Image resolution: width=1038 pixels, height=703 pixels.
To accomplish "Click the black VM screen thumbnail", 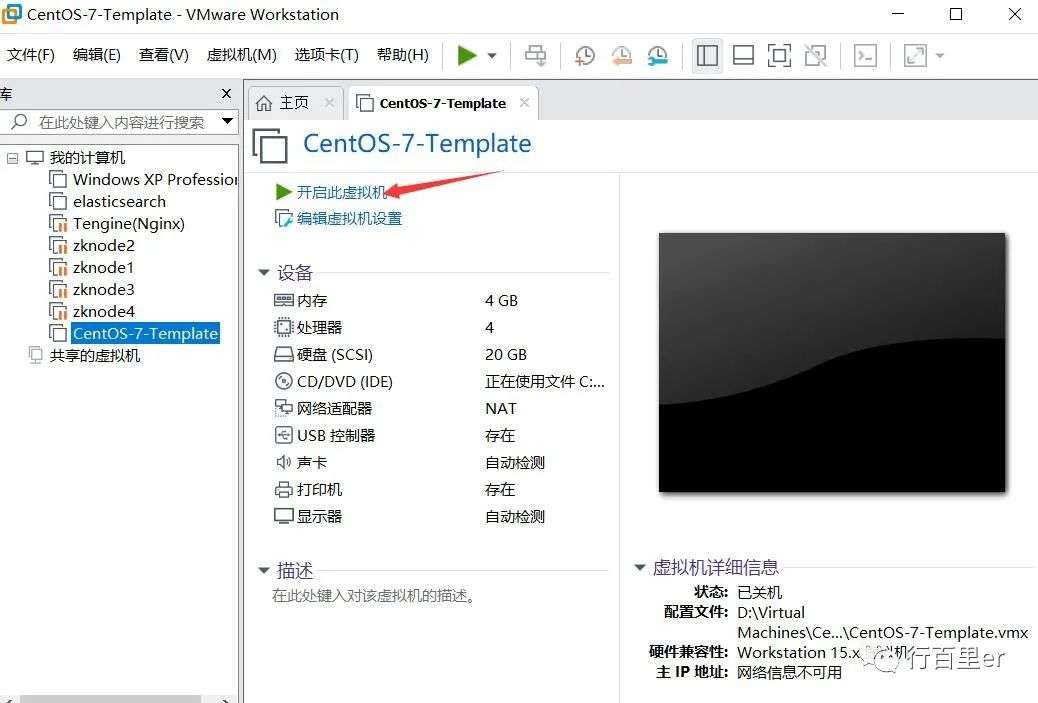I will [x=831, y=362].
